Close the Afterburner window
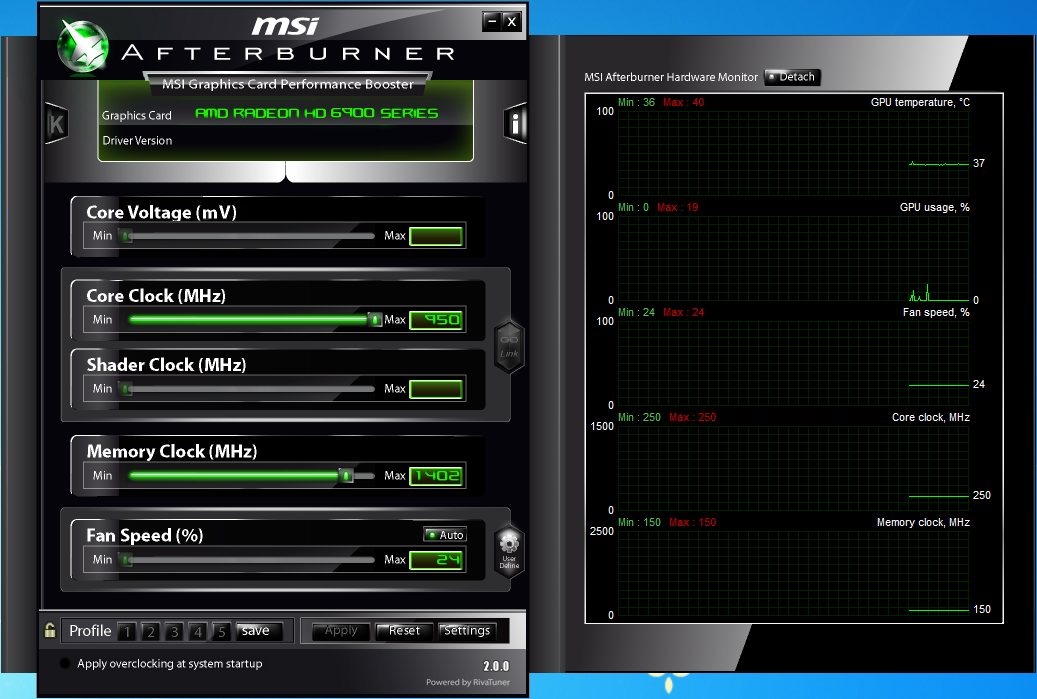 [x=511, y=21]
